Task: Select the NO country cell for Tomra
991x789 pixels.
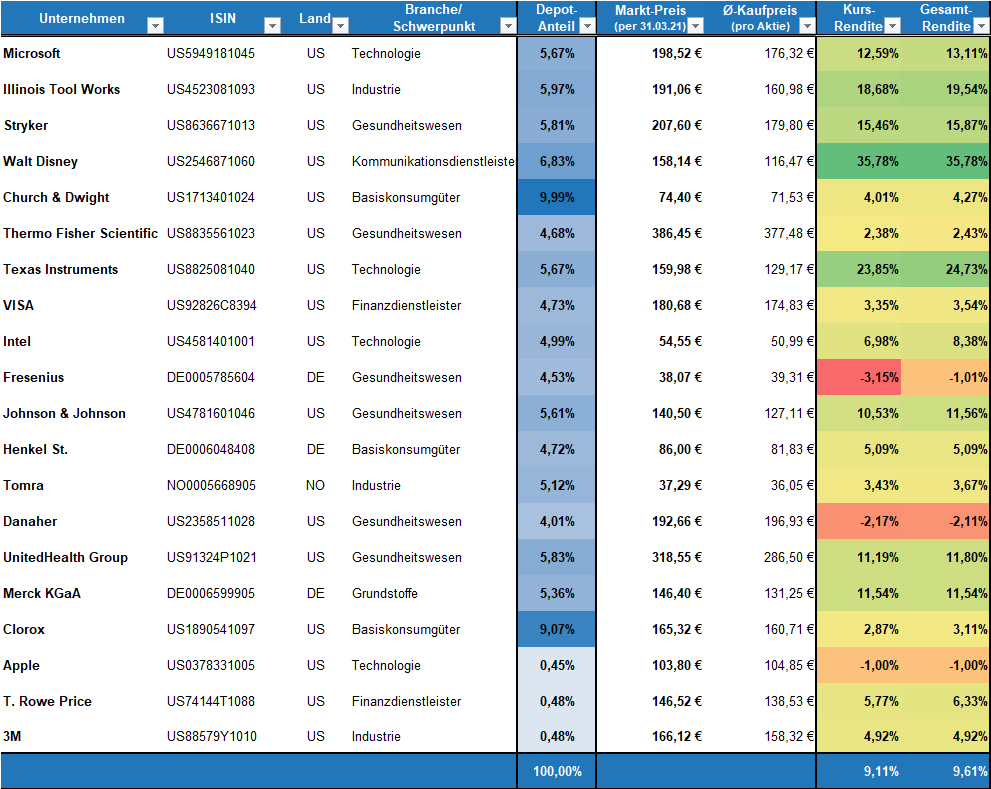Action: point(315,486)
